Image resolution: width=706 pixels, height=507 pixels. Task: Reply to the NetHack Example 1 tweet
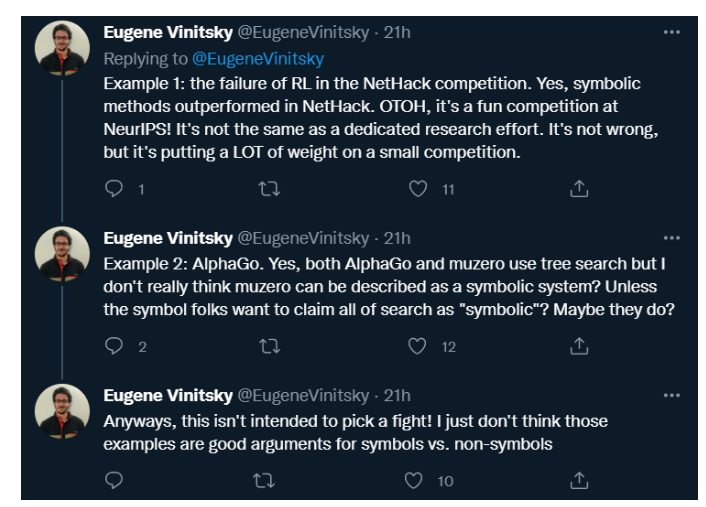pyautogui.click(x=114, y=189)
